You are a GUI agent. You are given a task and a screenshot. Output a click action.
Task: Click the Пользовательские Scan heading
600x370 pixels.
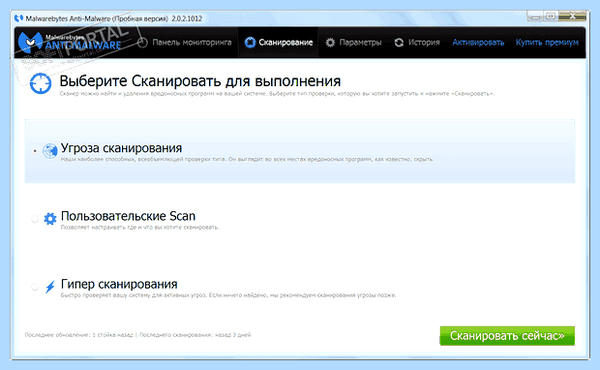128,216
